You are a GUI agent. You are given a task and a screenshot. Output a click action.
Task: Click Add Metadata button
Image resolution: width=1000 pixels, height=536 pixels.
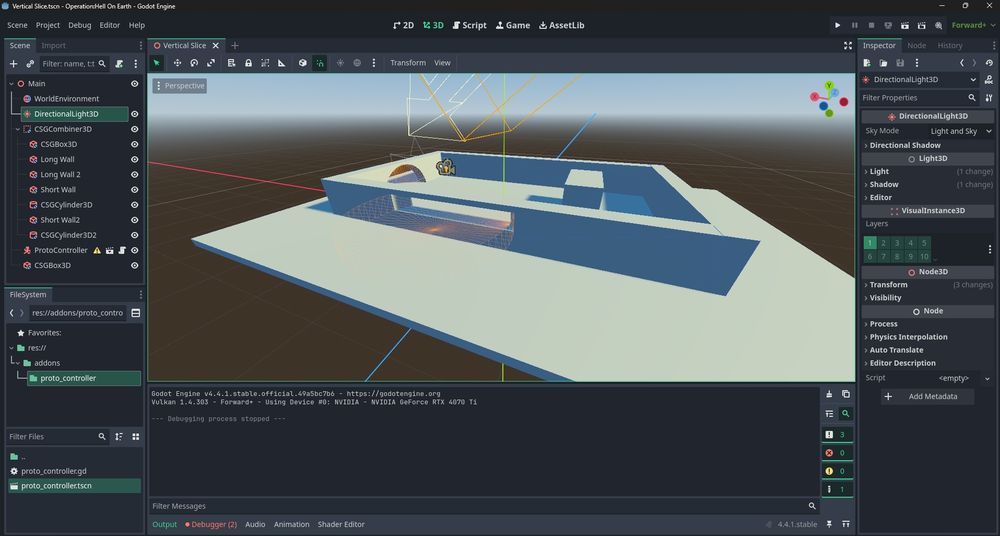coord(927,396)
